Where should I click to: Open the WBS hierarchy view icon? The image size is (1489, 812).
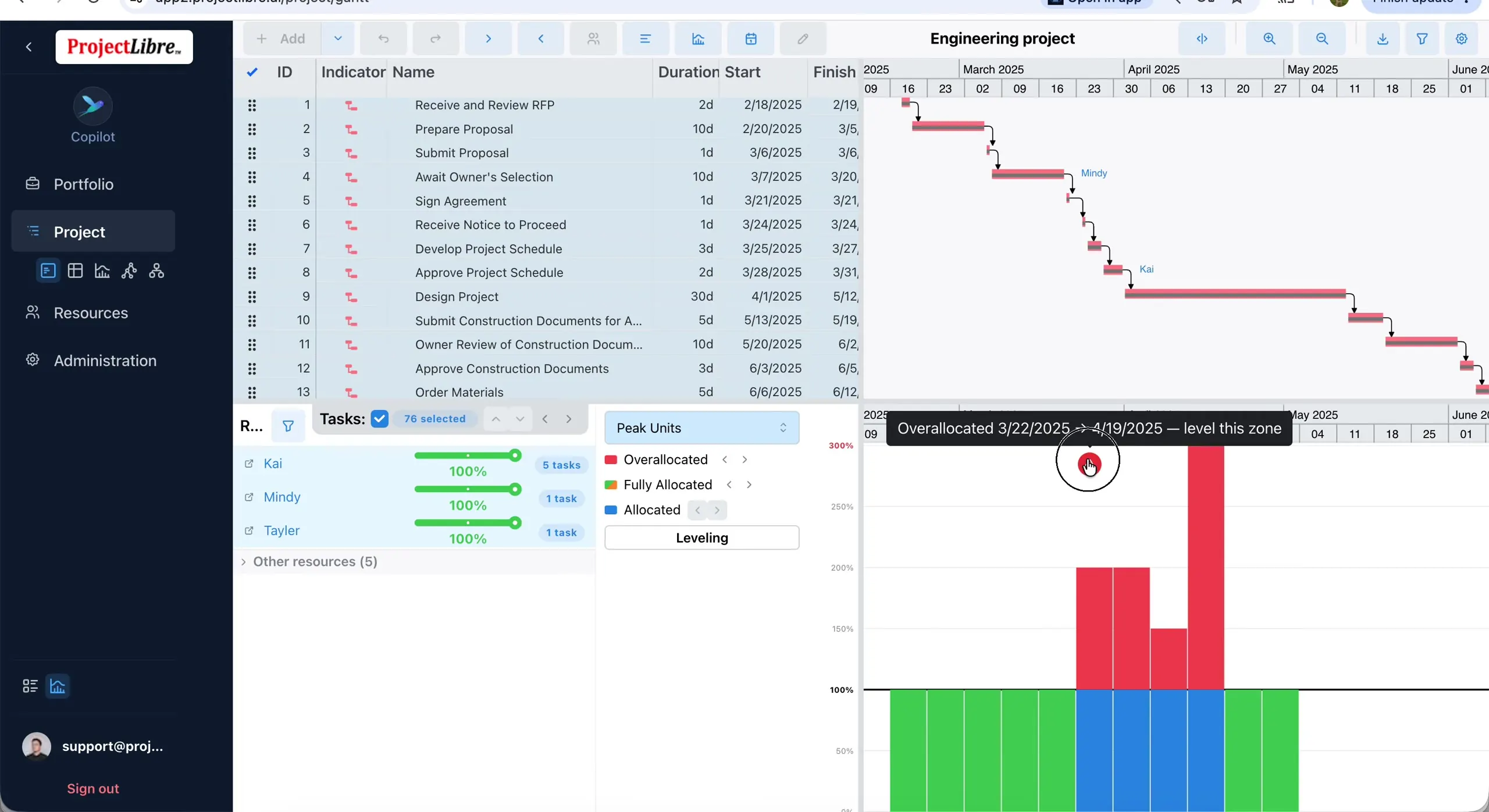156,270
